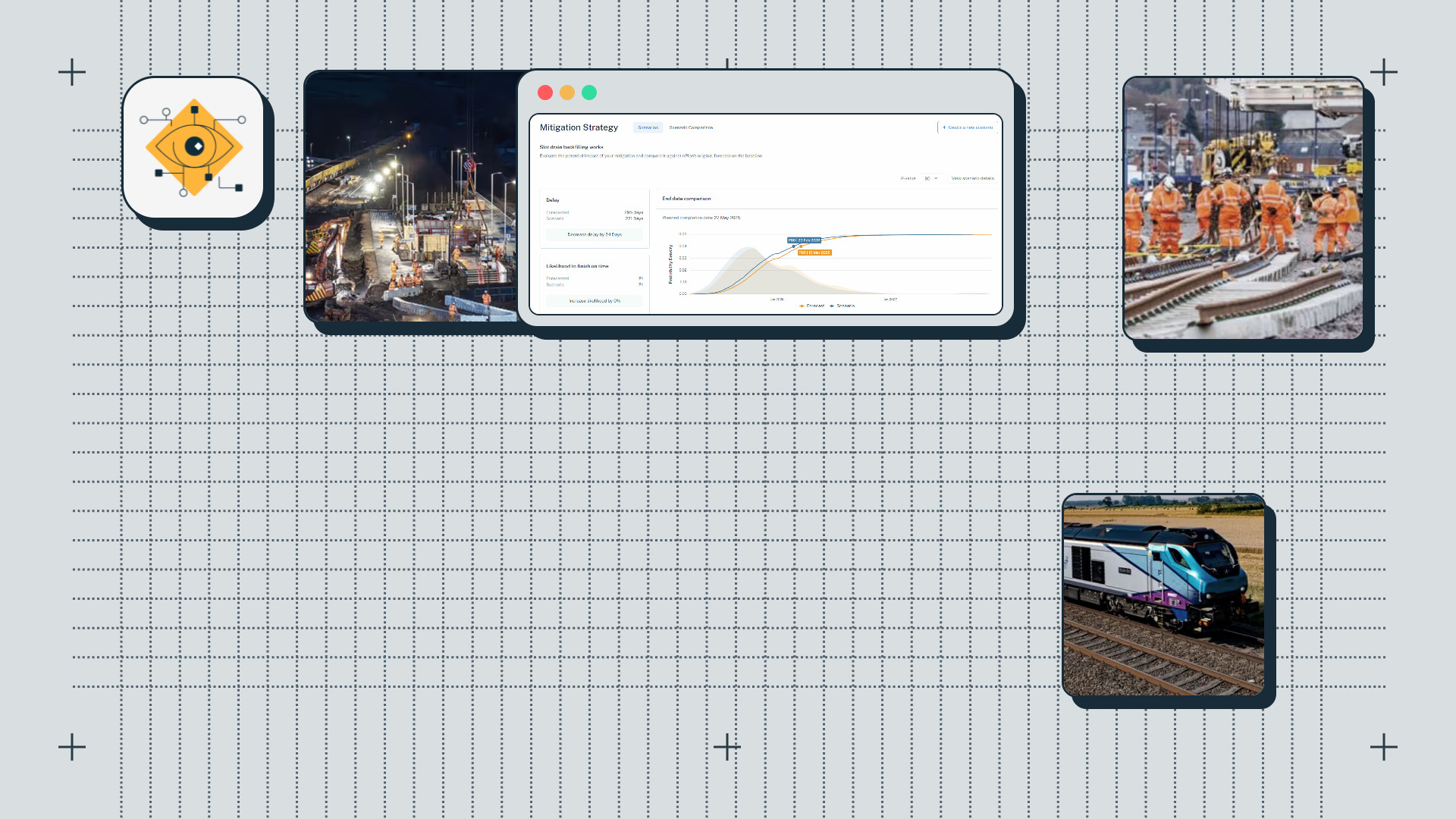The height and width of the screenshot is (819, 1456).
Task: Switch to the Scenarios tab
Action: point(648,127)
